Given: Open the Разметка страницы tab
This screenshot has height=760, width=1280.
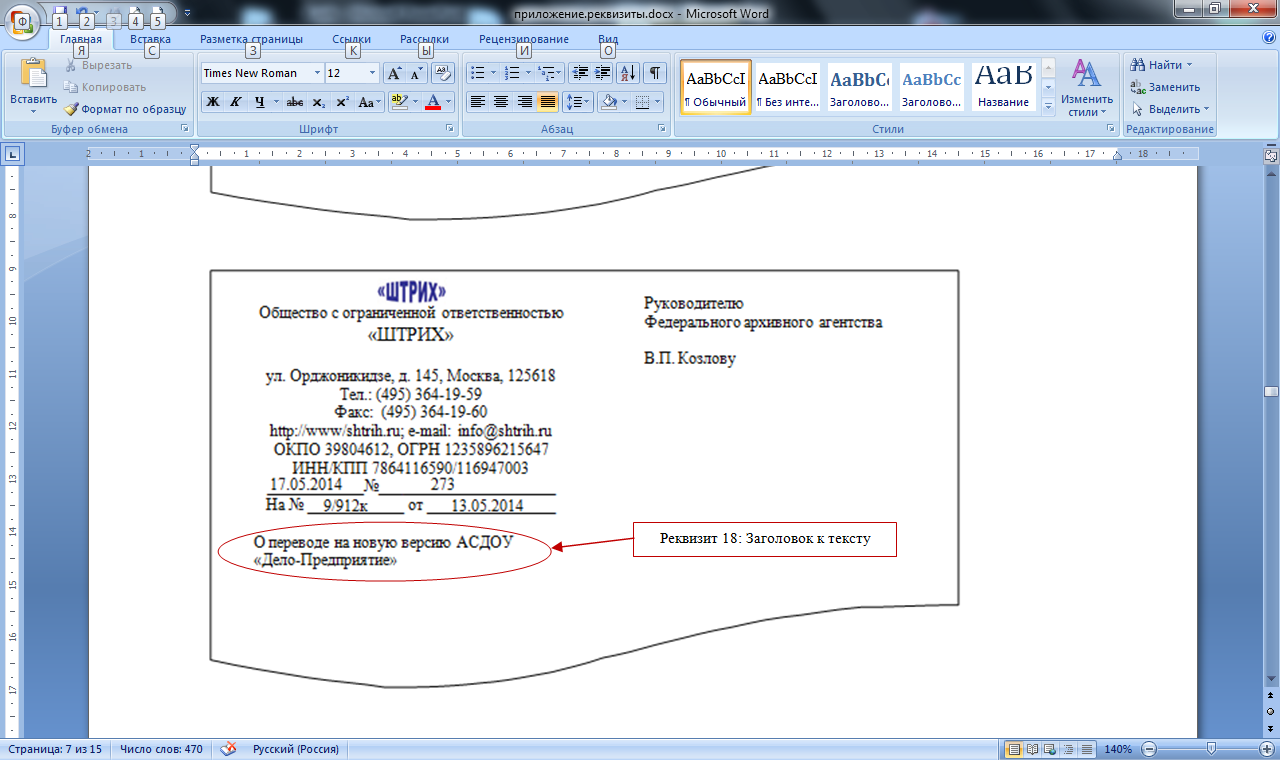Looking at the screenshot, I should [x=251, y=39].
